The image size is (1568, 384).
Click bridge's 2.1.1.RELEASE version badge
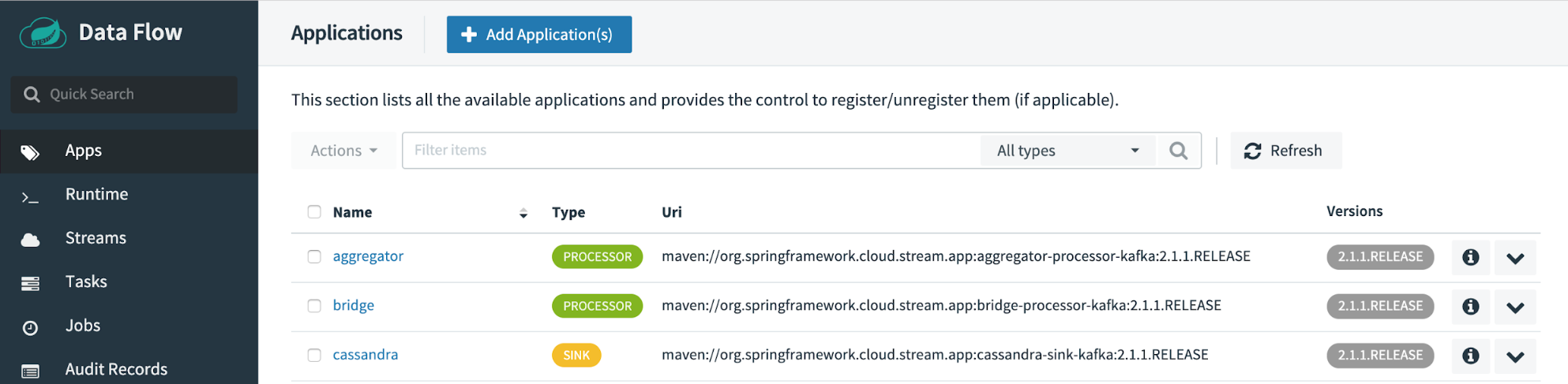click(x=1380, y=306)
